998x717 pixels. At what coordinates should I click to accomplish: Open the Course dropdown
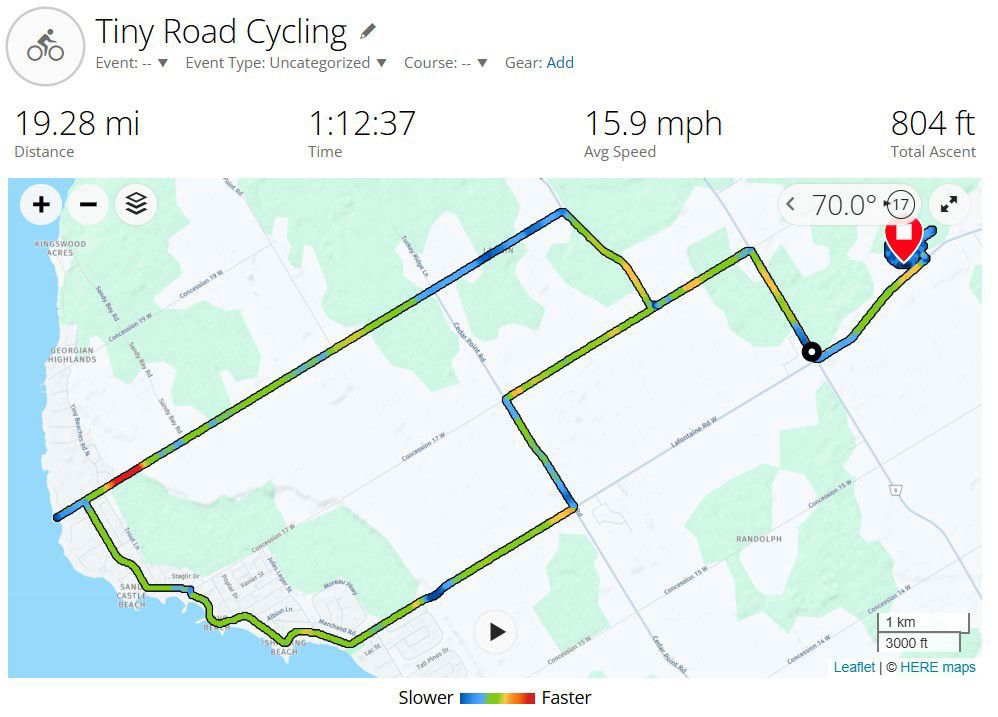pyautogui.click(x=446, y=62)
